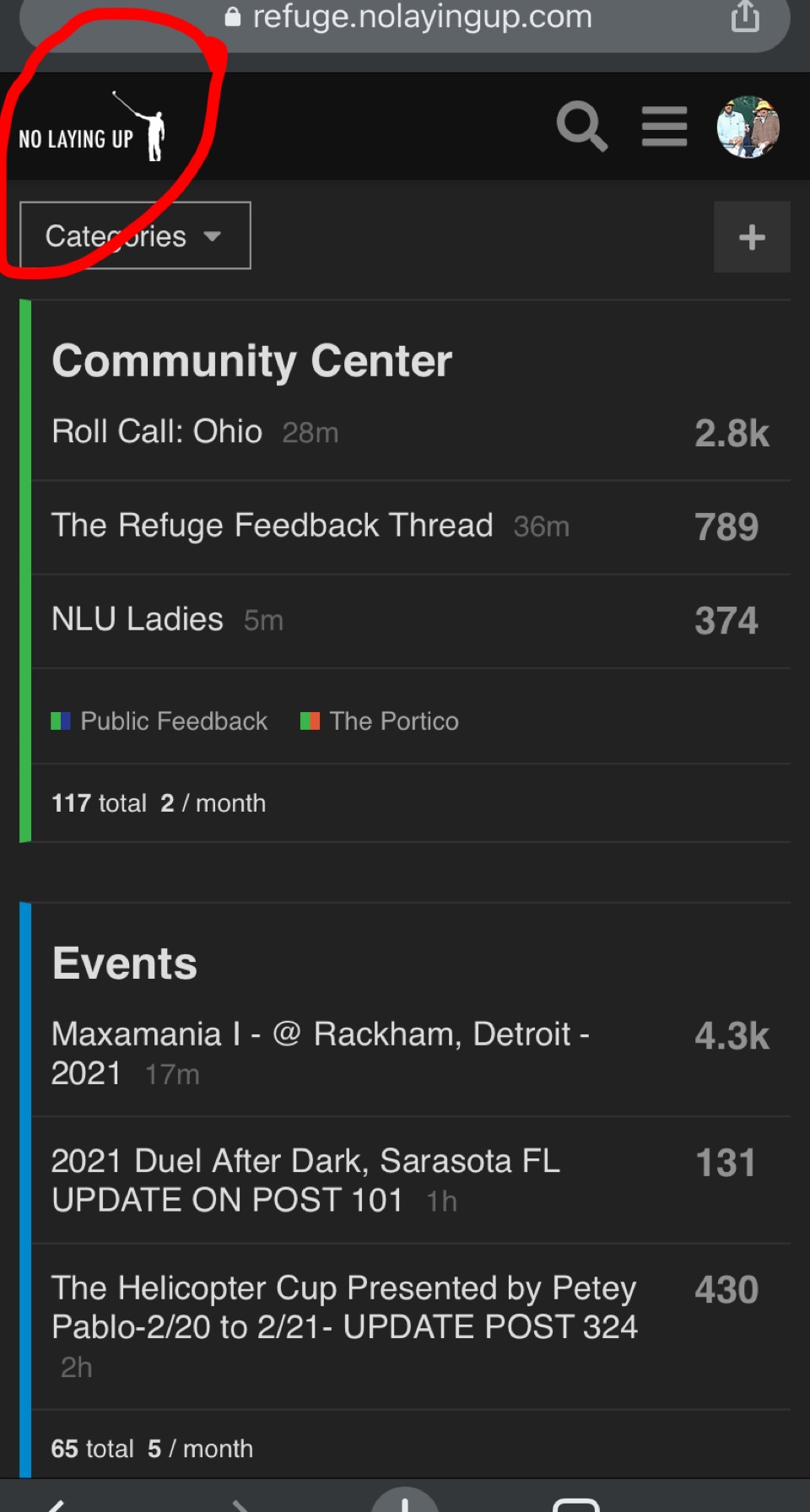
Task: Open the forum search icon
Action: (x=582, y=127)
